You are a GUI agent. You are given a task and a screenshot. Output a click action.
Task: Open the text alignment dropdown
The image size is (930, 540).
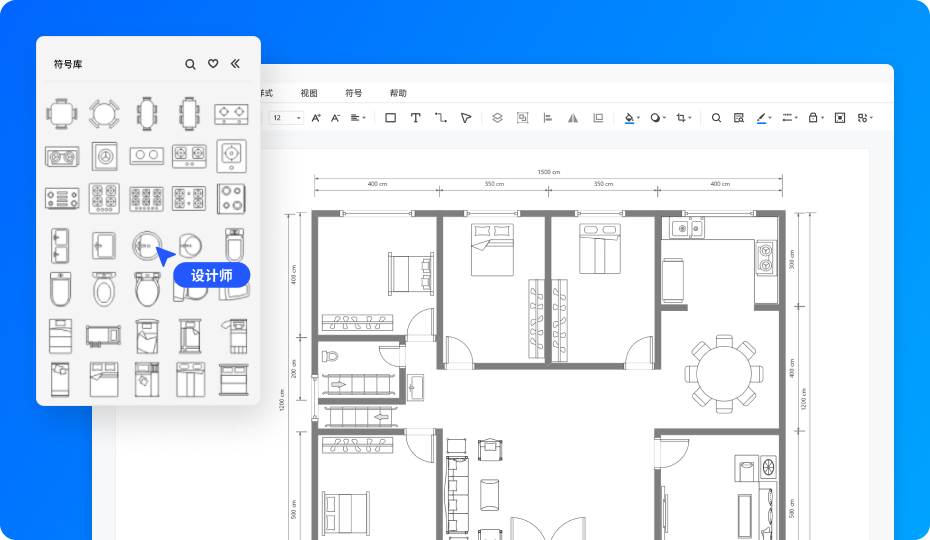coord(358,117)
